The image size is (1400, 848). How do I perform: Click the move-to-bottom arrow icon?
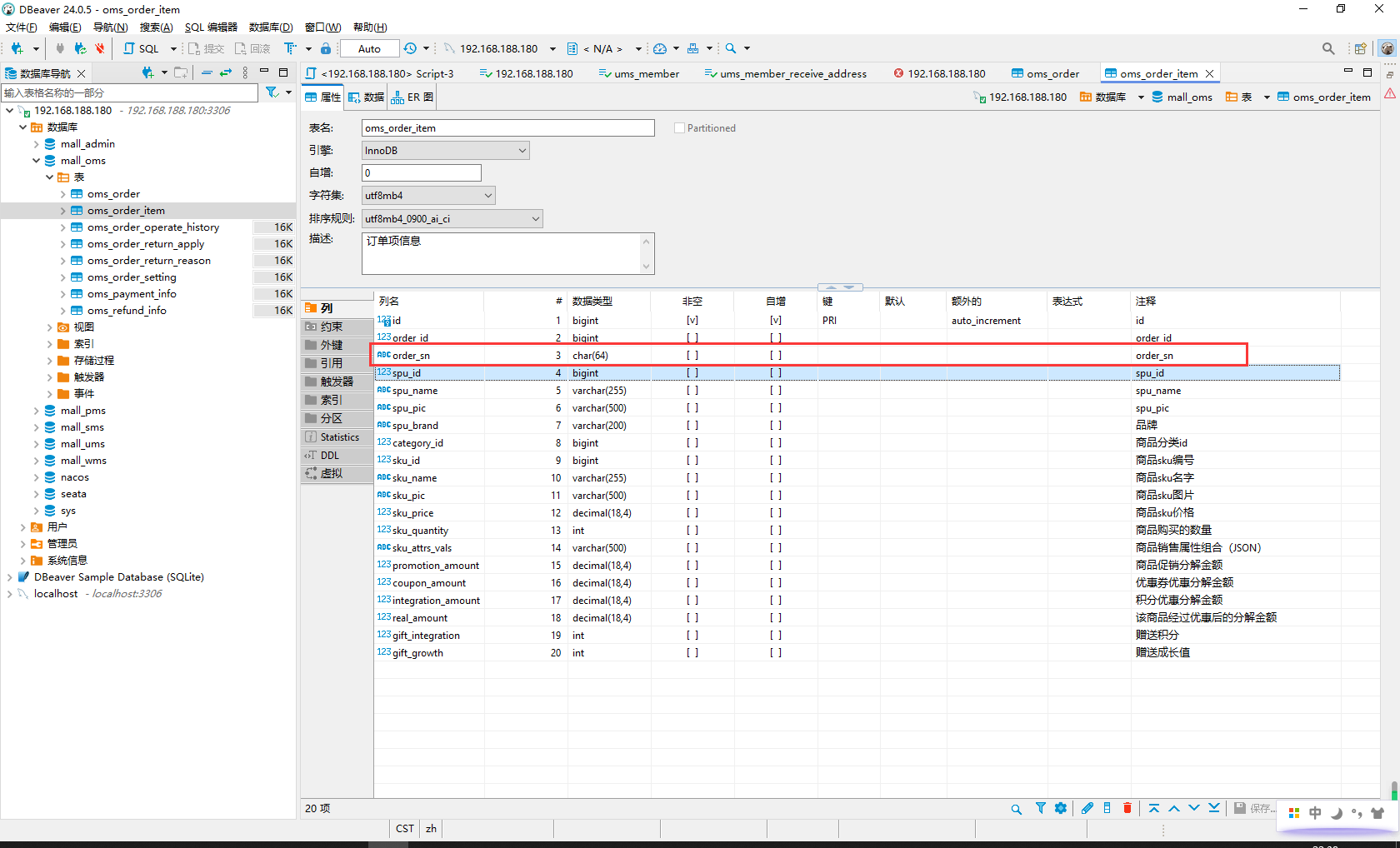(x=1214, y=808)
